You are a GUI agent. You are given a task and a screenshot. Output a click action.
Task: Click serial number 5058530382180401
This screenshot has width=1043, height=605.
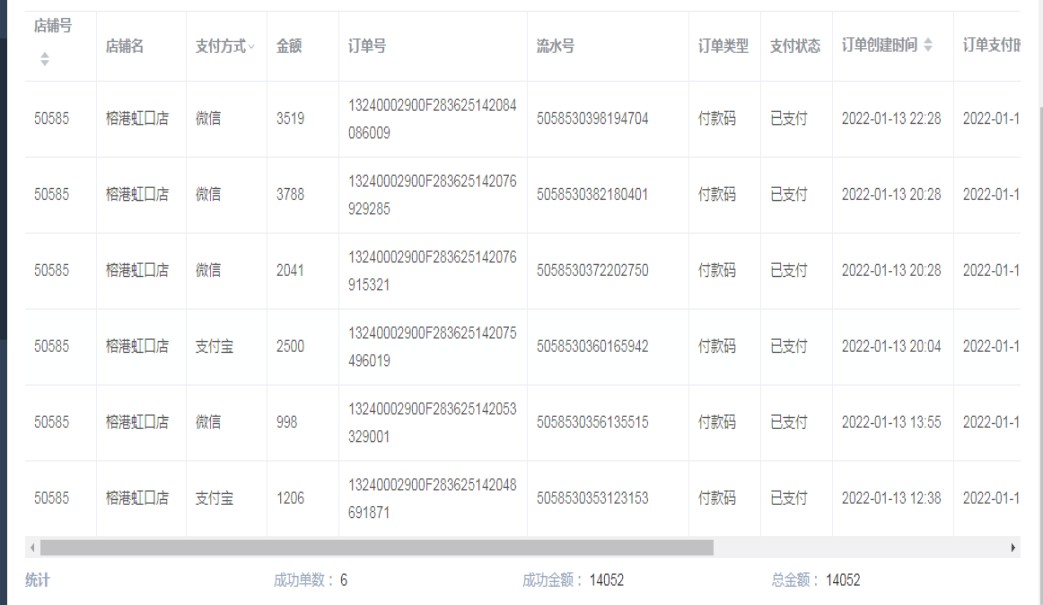(592, 195)
